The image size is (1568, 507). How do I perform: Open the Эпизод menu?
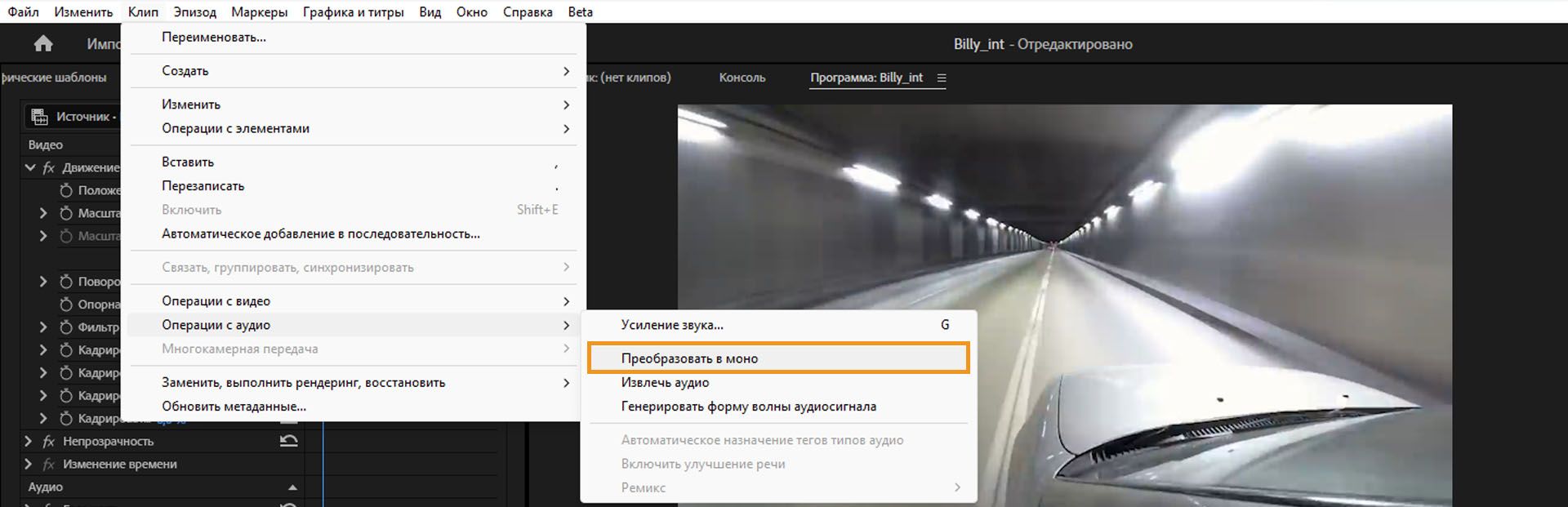click(195, 11)
